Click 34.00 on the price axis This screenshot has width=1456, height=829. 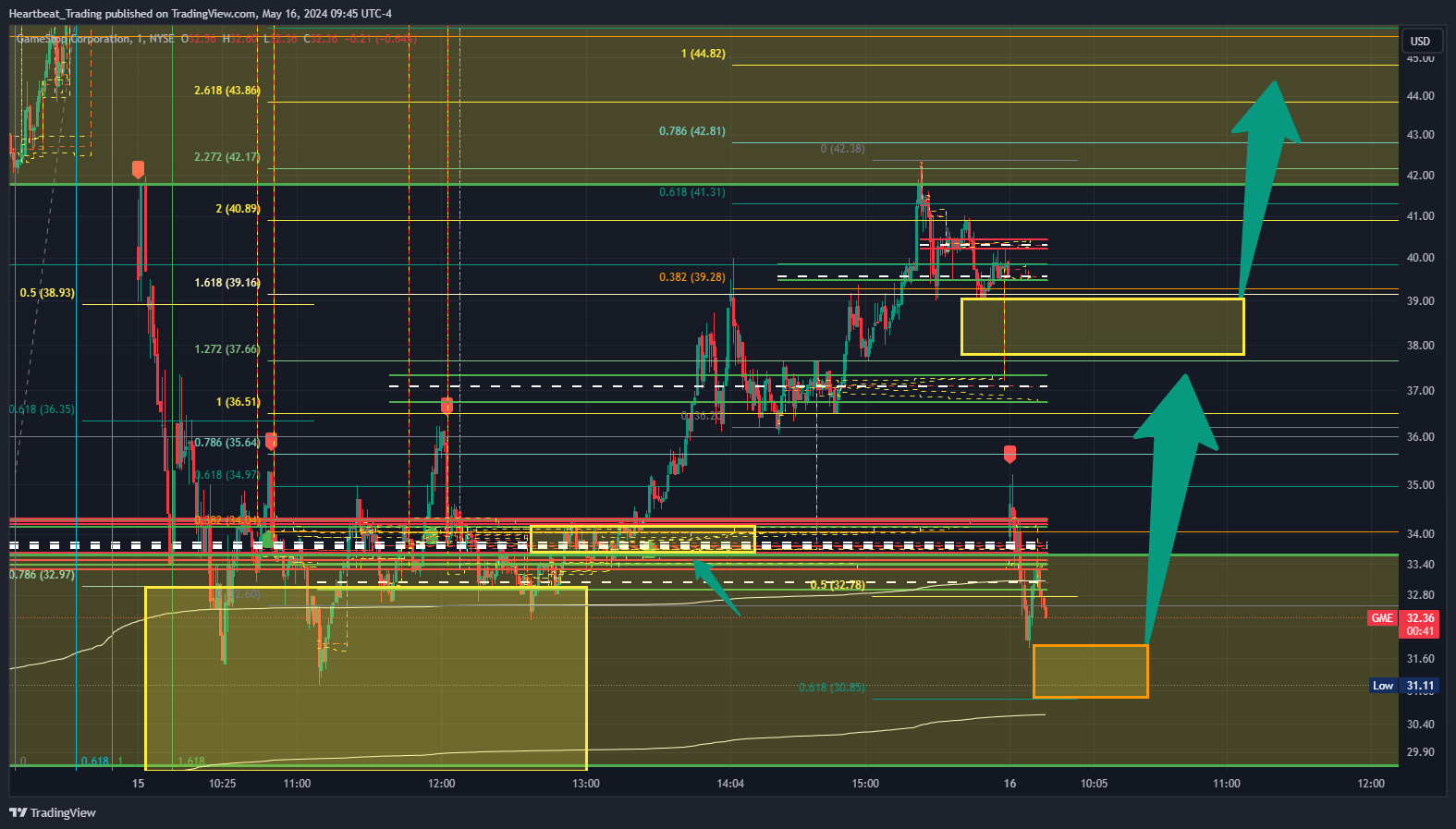click(x=1420, y=534)
